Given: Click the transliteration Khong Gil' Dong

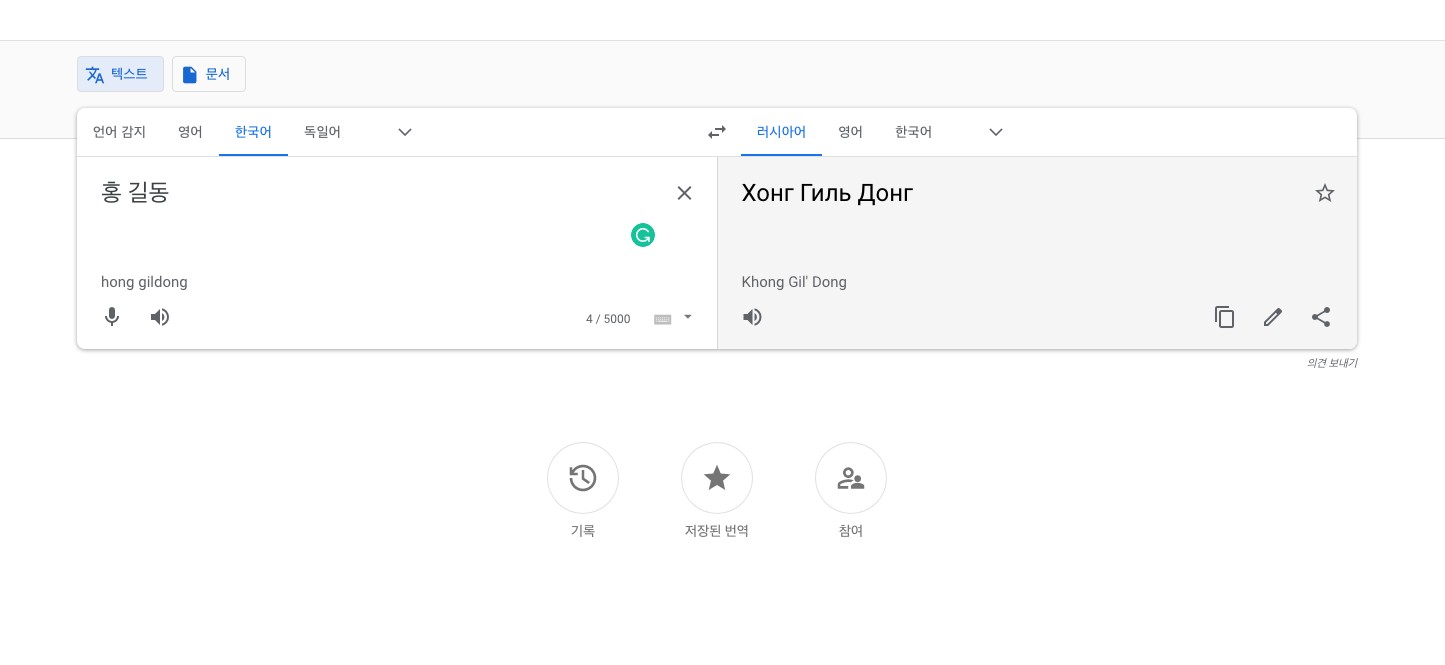Looking at the screenshot, I should 794,282.
